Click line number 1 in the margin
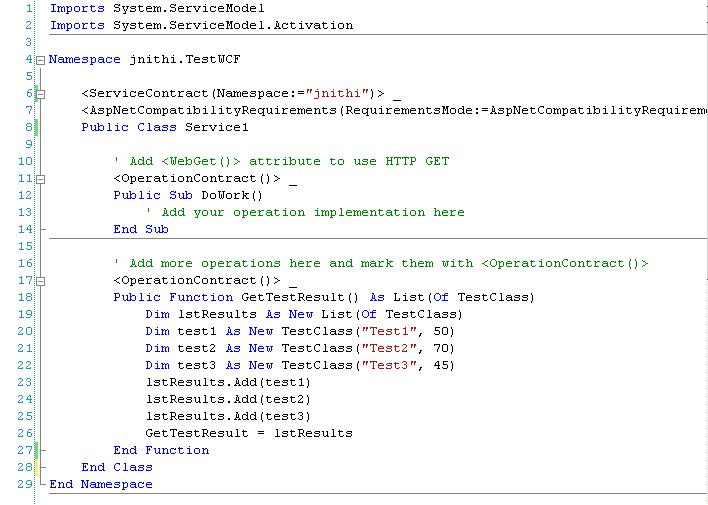The image size is (708, 505). tap(29, 8)
